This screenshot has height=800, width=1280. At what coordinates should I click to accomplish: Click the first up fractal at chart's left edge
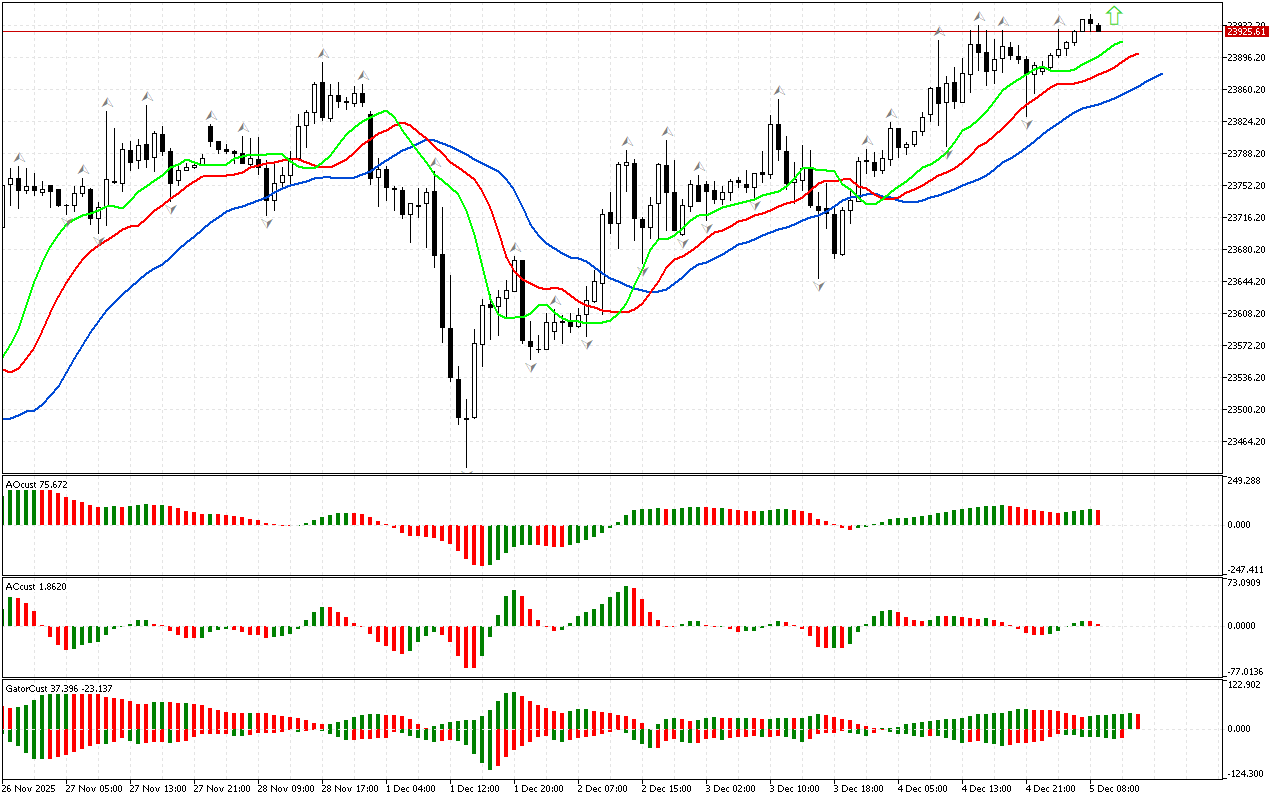(18, 158)
